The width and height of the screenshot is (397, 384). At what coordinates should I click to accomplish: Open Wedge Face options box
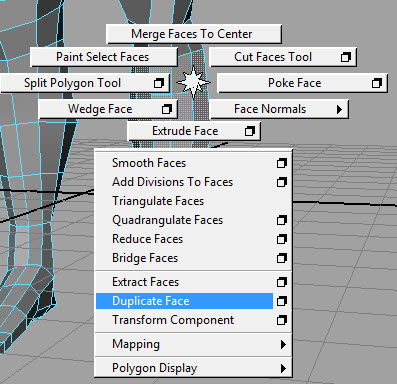(x=166, y=109)
